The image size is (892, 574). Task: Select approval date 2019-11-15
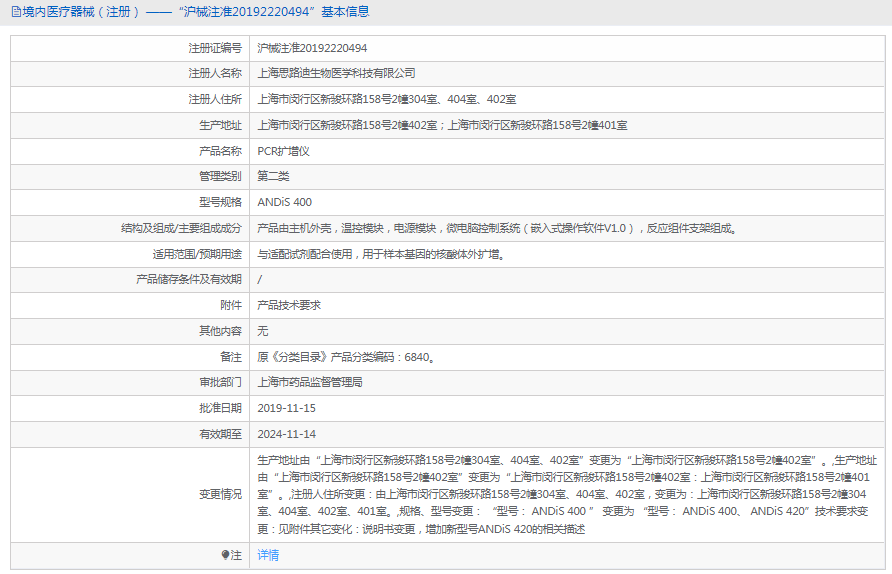(286, 408)
